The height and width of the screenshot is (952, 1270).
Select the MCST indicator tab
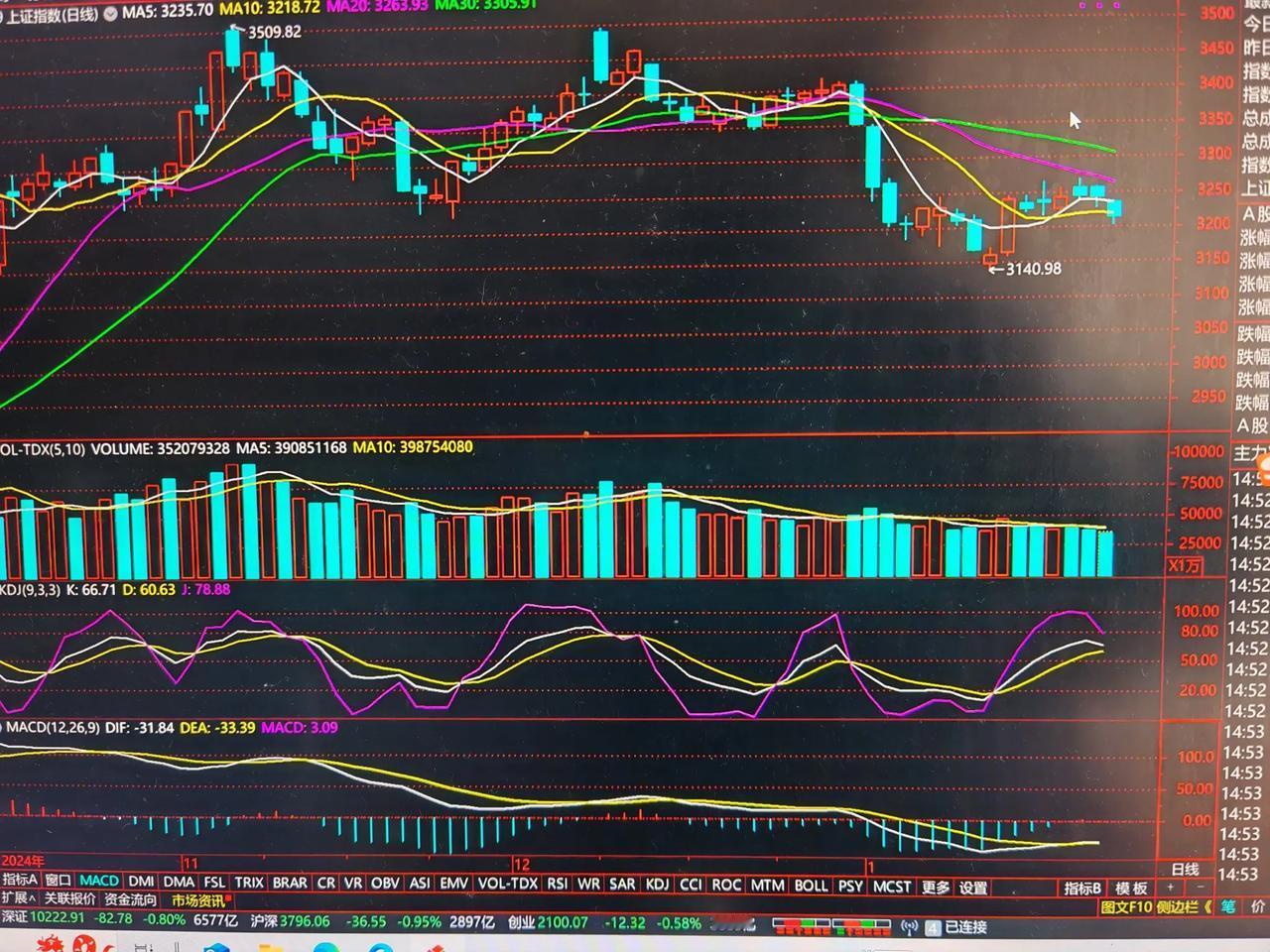[892, 886]
